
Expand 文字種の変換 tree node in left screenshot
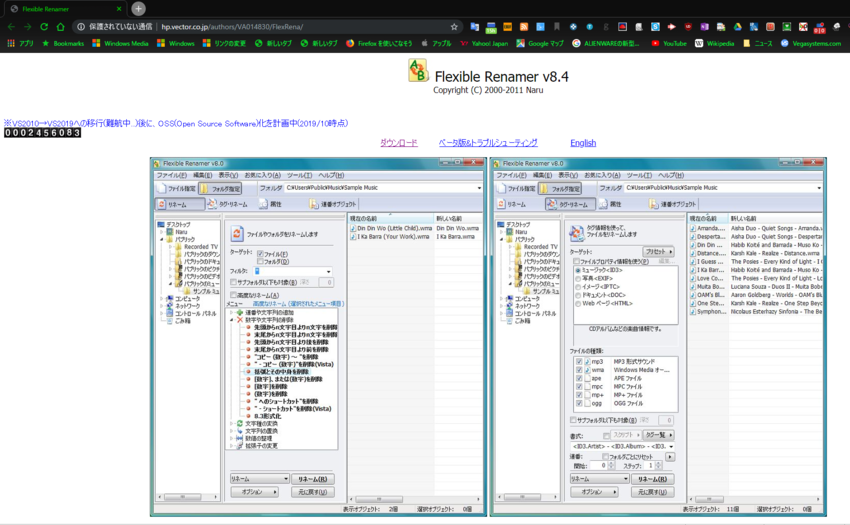[233, 424]
